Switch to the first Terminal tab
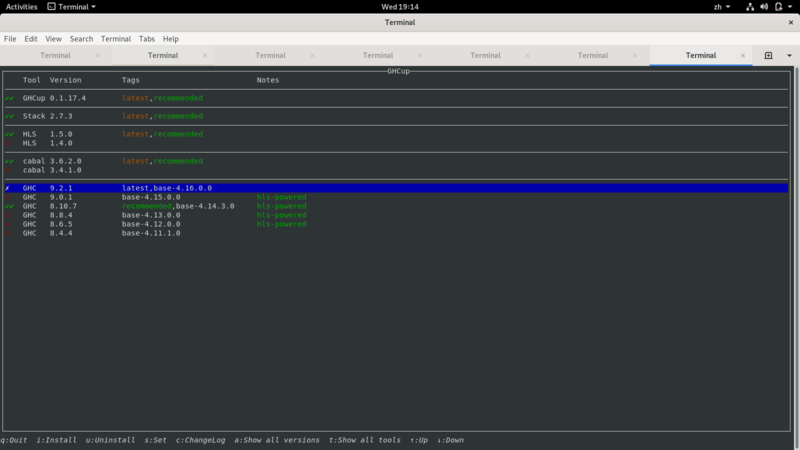The width and height of the screenshot is (800, 450). tap(56, 55)
